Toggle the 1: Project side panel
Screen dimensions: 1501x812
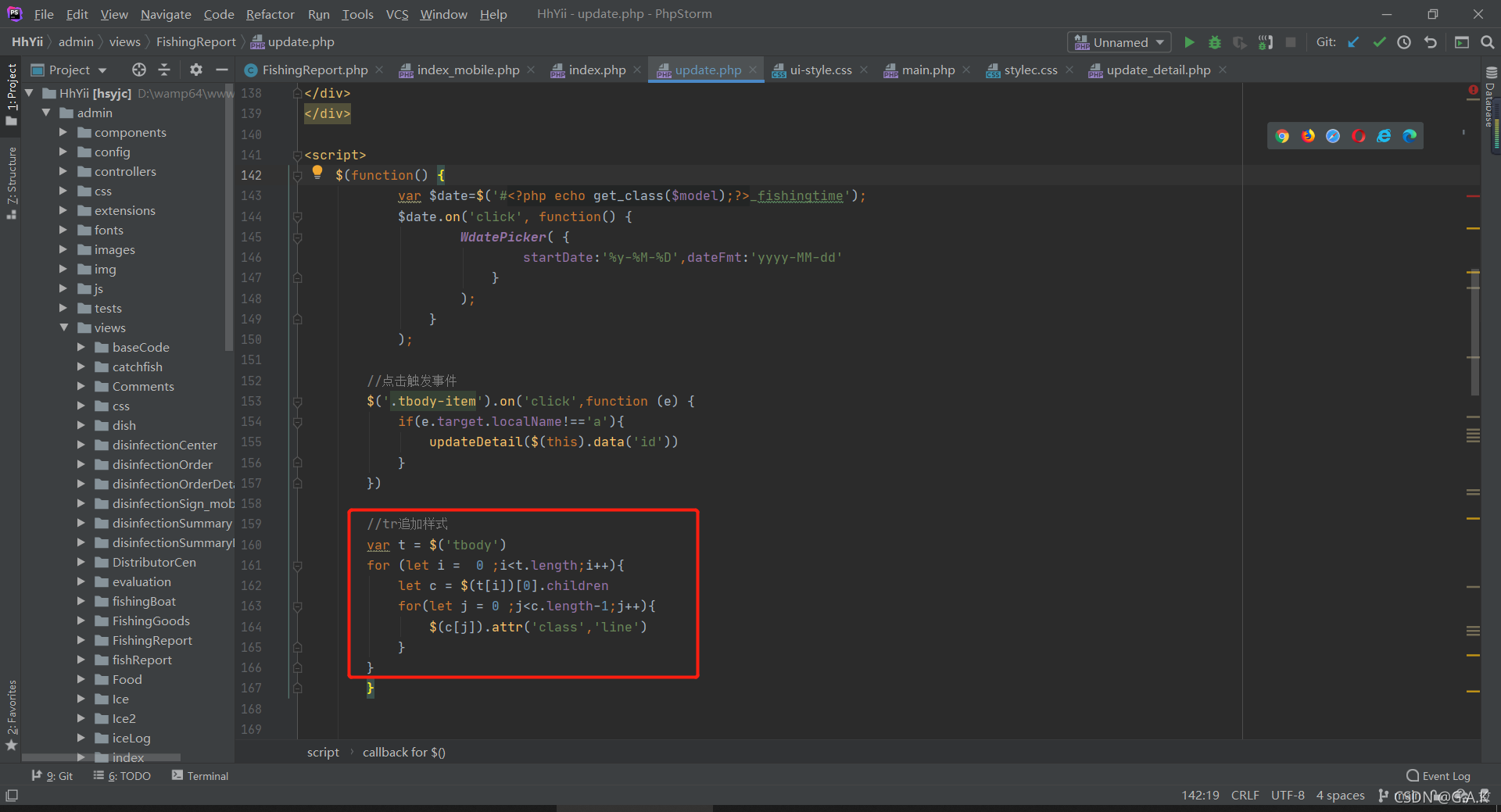click(12, 94)
